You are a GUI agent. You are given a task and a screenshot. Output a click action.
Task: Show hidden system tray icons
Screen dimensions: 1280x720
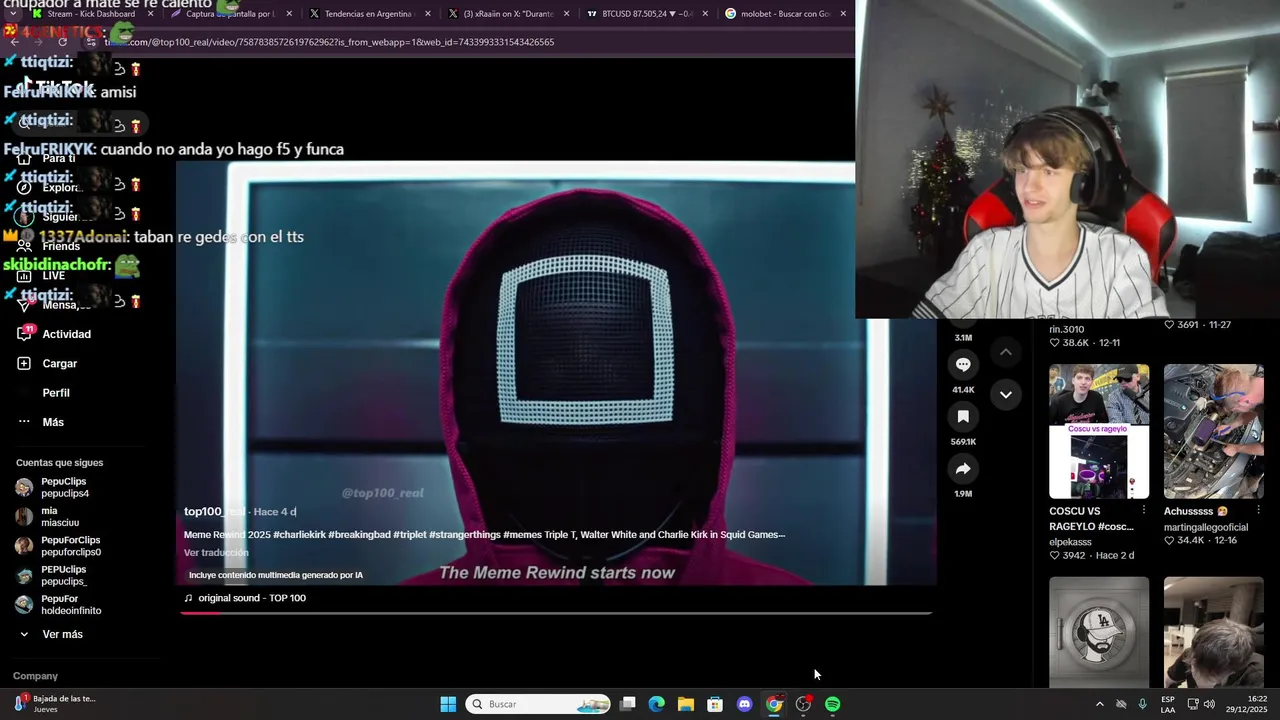tap(1100, 704)
